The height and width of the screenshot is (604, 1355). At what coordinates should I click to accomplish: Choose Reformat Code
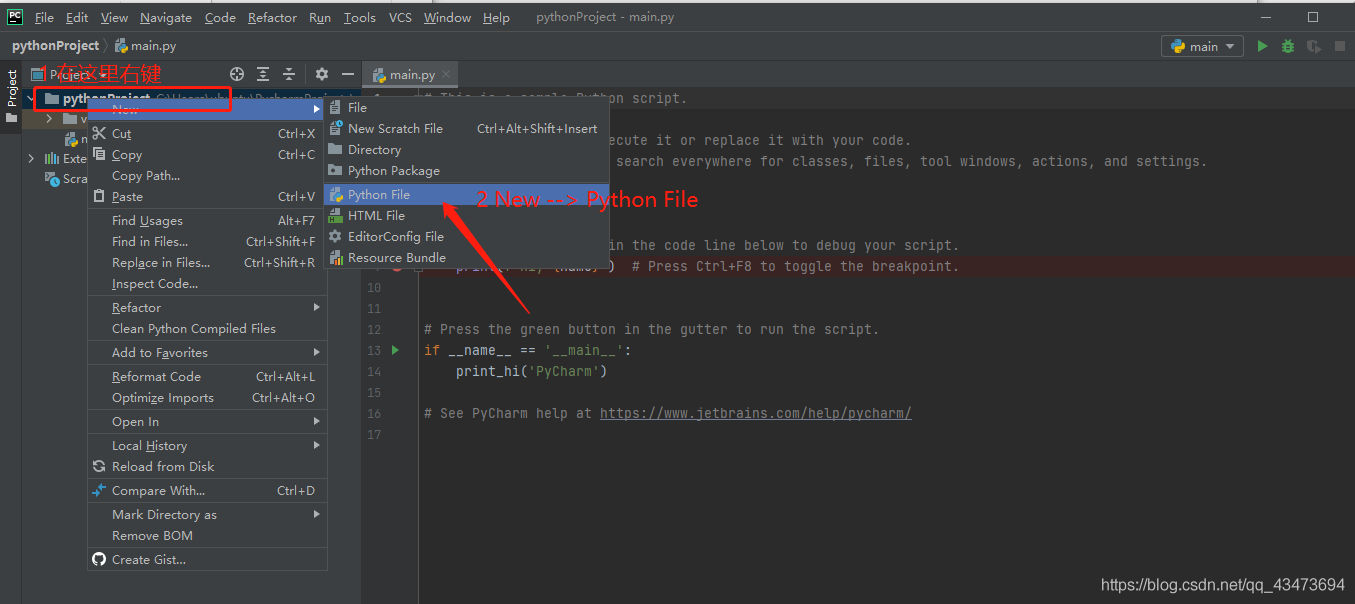[x=207, y=376]
